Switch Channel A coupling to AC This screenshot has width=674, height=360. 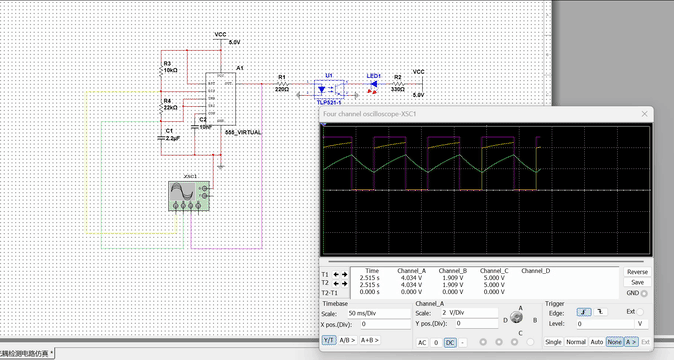pyautogui.click(x=422, y=342)
